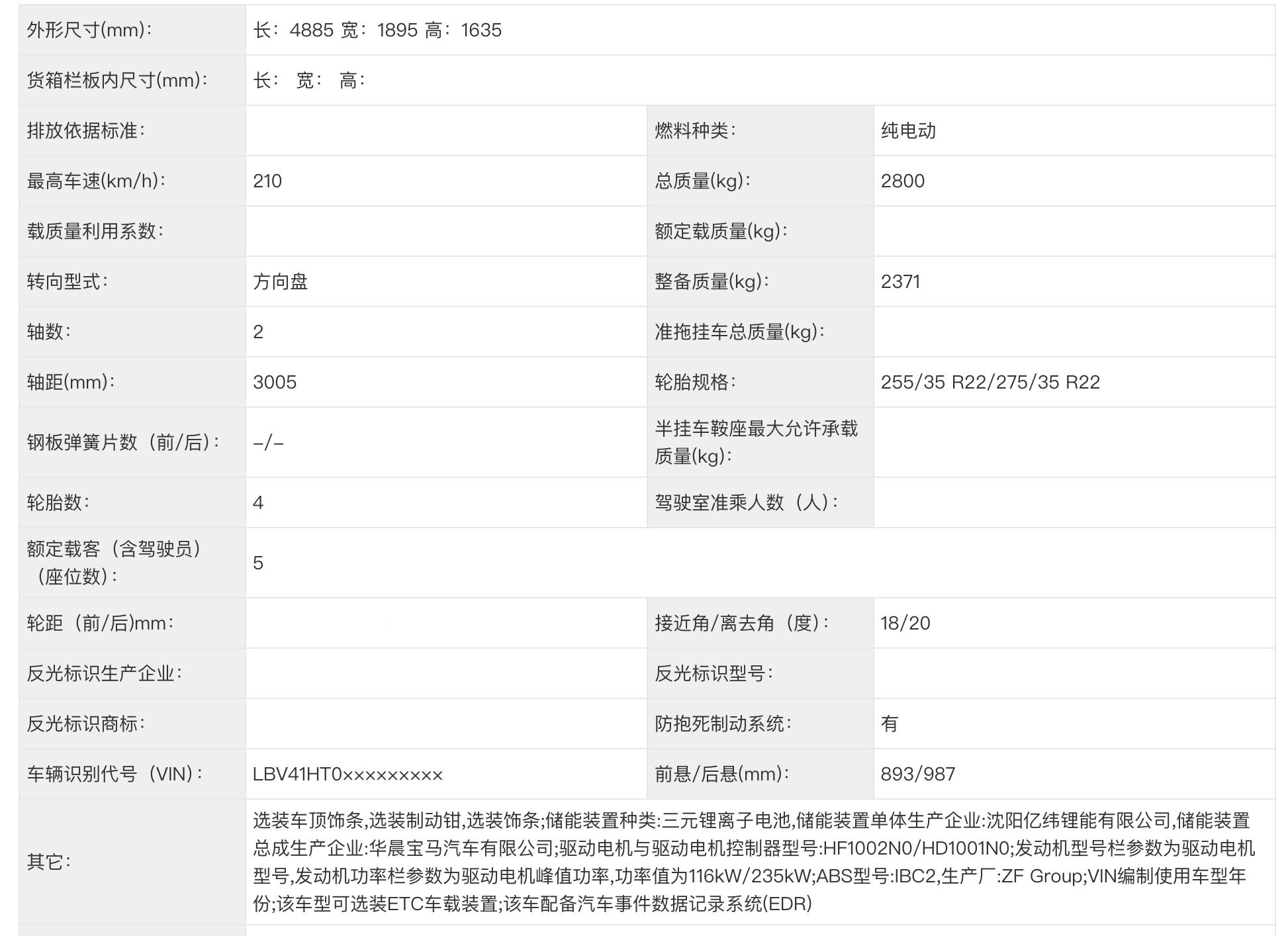Image resolution: width=1288 pixels, height=936 pixels.
Task: Click the 钢板弹簧片数 value -/-
Action: (x=268, y=443)
